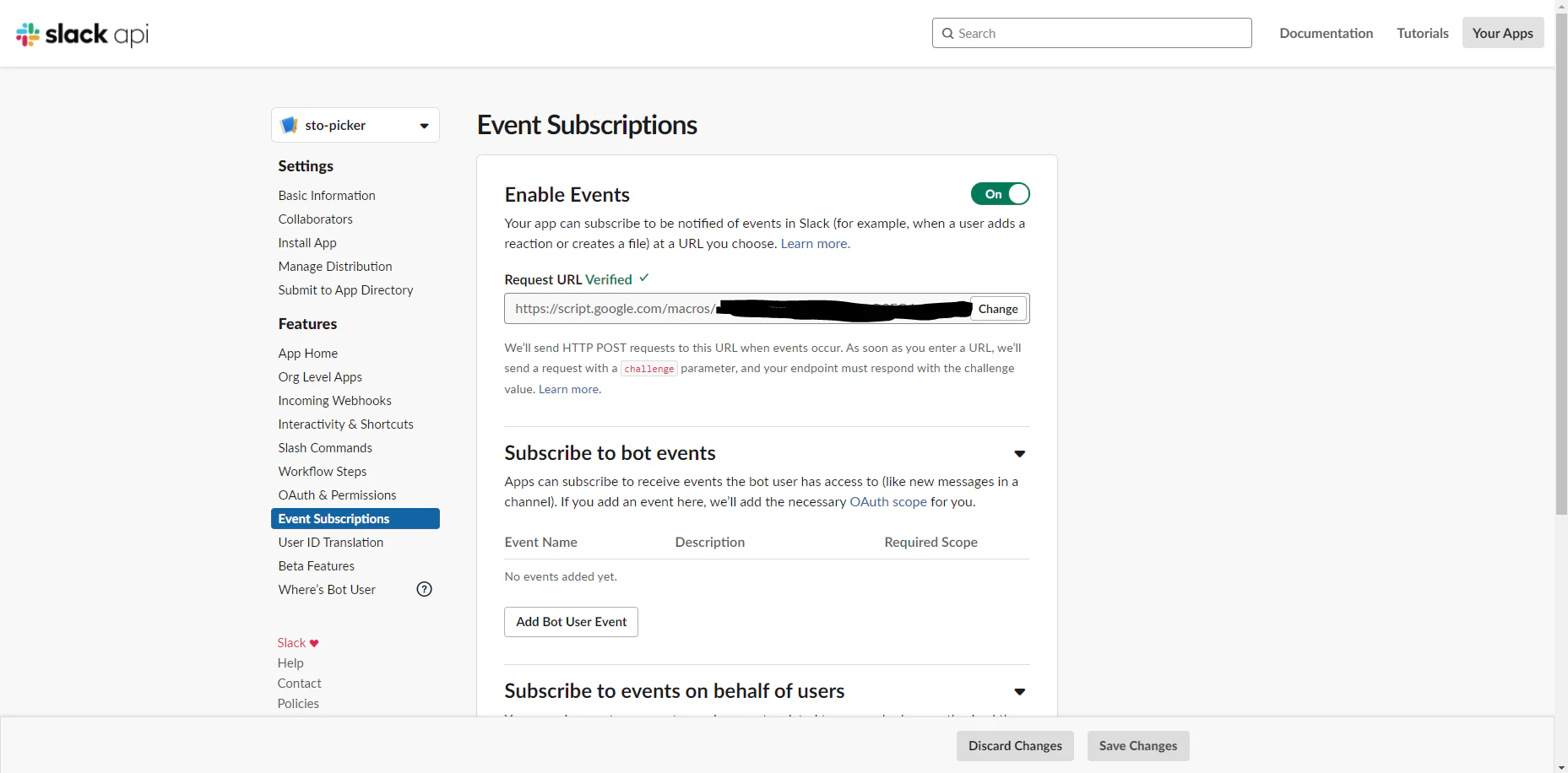Open User ID Translation
1568x773 pixels.
click(331, 543)
